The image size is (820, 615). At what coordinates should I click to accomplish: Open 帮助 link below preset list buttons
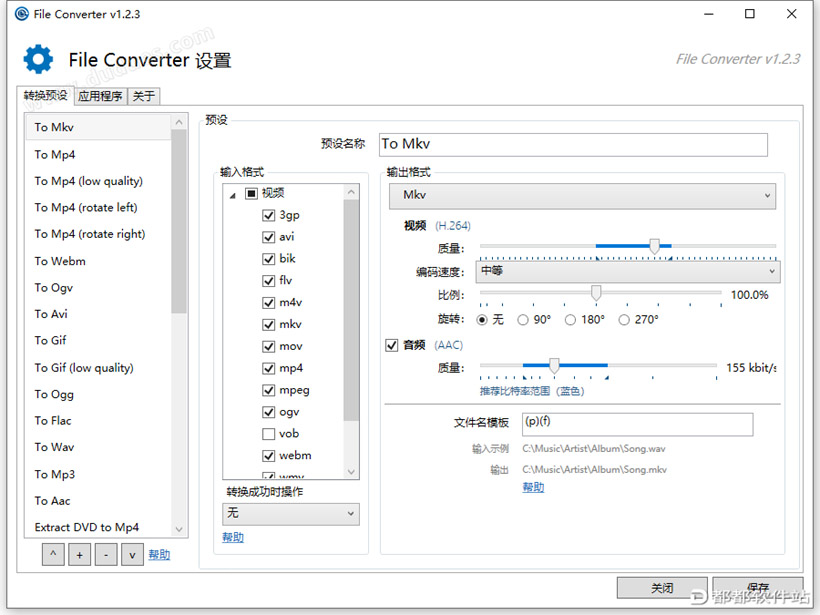click(x=159, y=554)
